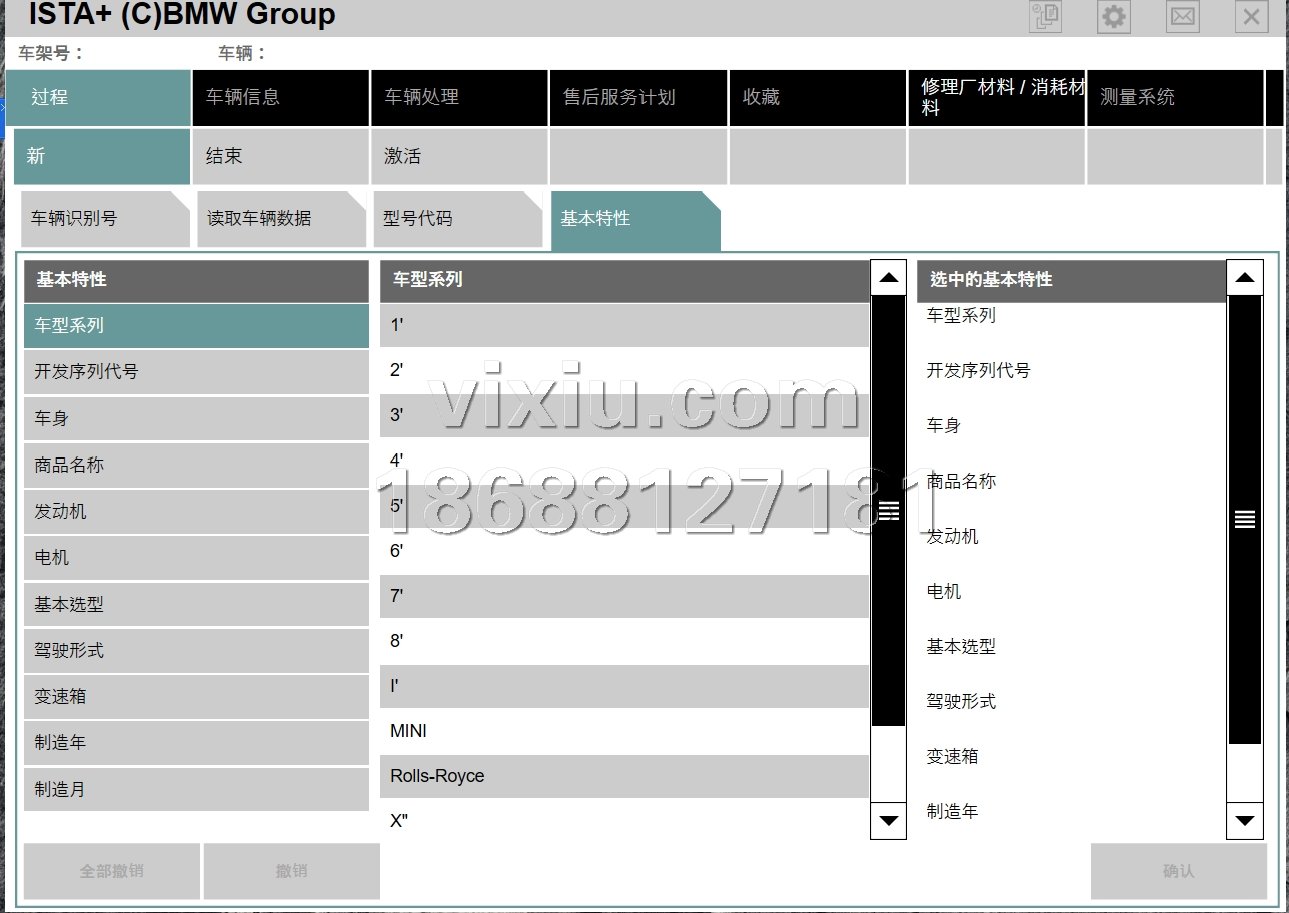The height and width of the screenshot is (913, 1289).
Task: Select MINI from the model series list
Action: 624,731
